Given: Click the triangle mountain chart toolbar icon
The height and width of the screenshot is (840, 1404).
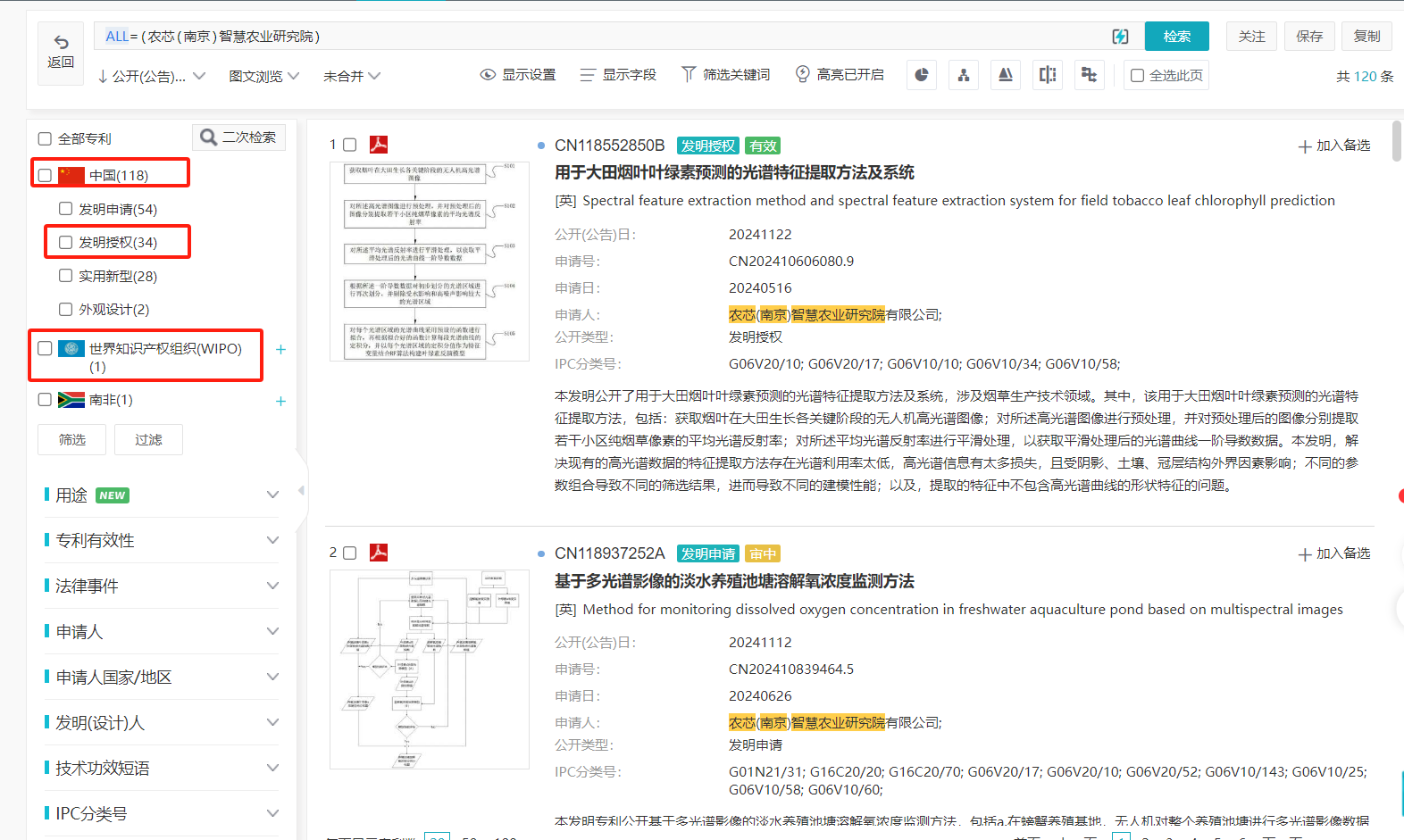Looking at the screenshot, I should 1006,75.
